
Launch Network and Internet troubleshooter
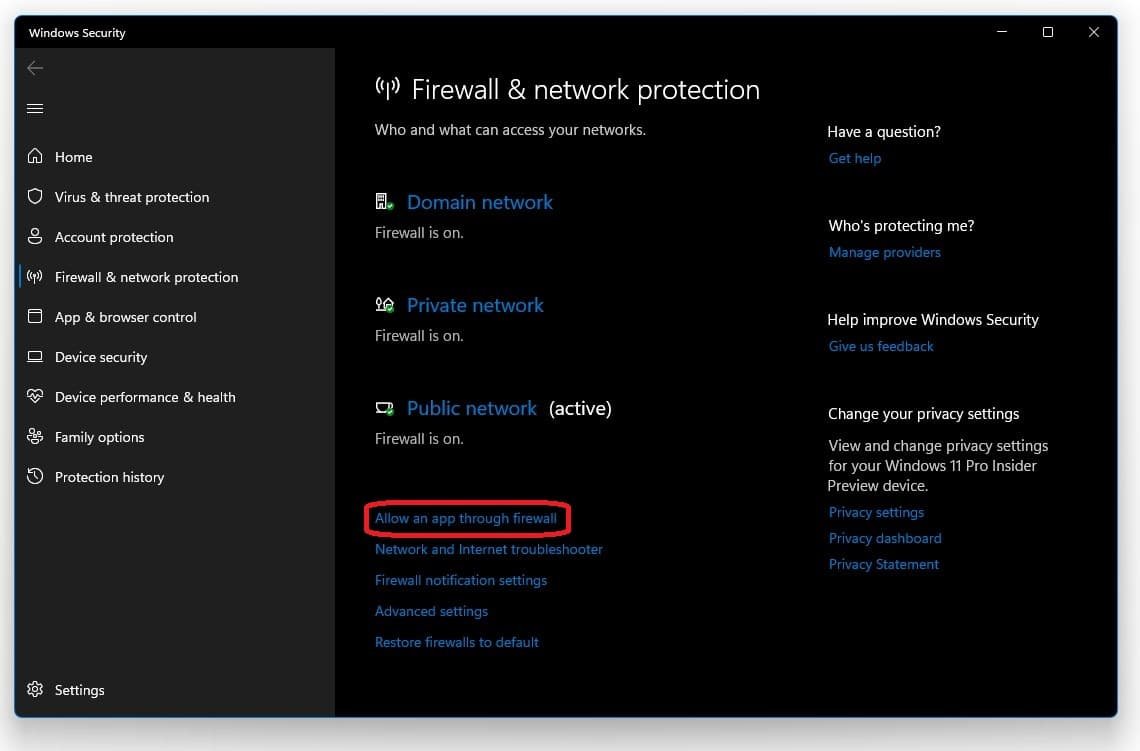489,550
